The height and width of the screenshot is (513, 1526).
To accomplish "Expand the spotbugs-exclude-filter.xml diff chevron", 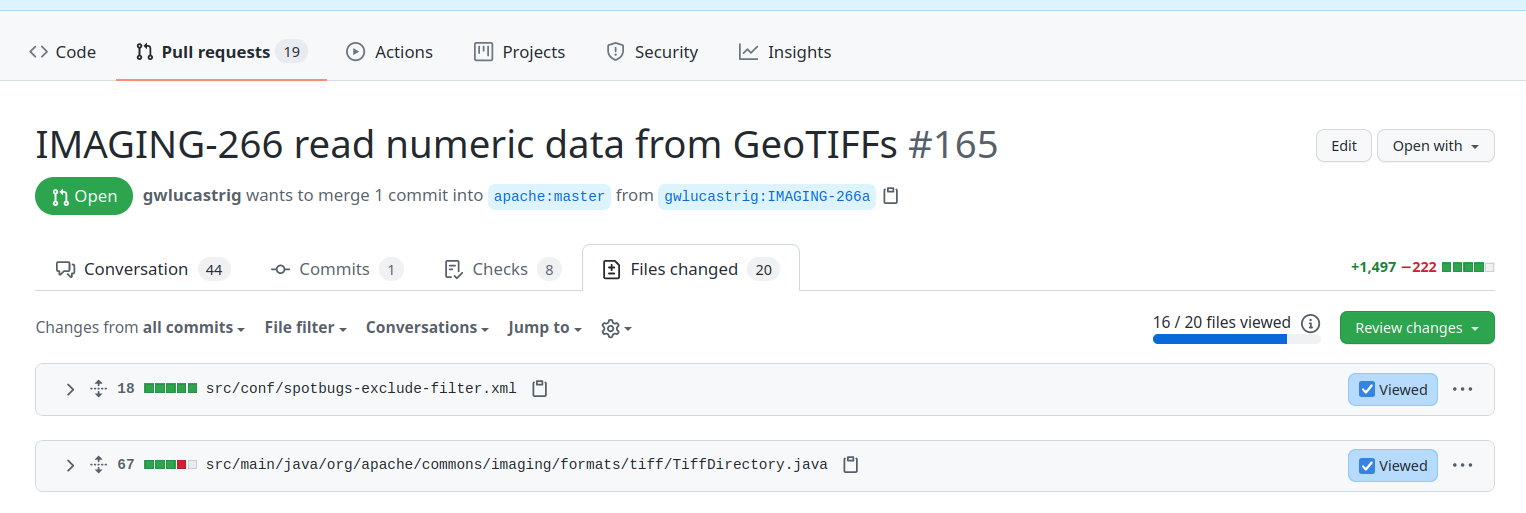I will click(70, 389).
